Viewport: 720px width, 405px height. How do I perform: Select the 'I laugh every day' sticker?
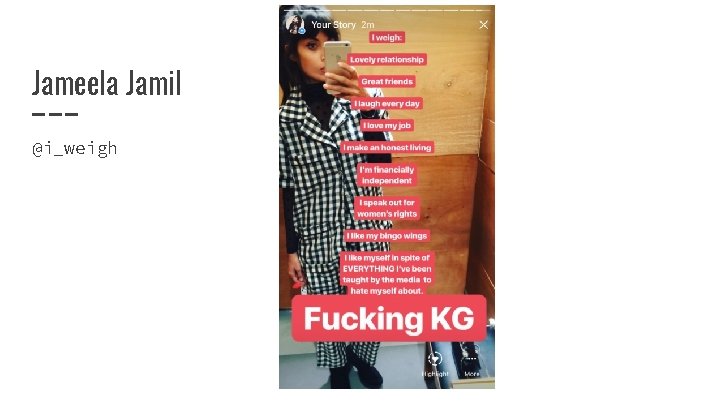click(x=387, y=104)
